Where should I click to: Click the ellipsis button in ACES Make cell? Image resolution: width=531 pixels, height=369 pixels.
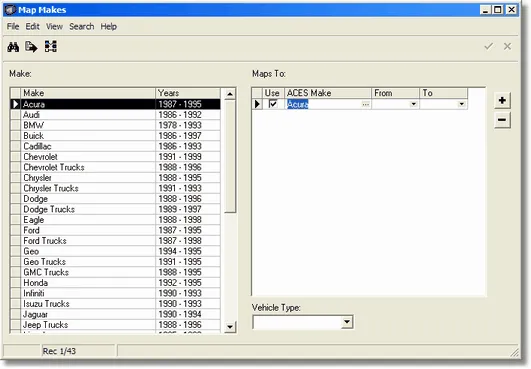click(365, 104)
